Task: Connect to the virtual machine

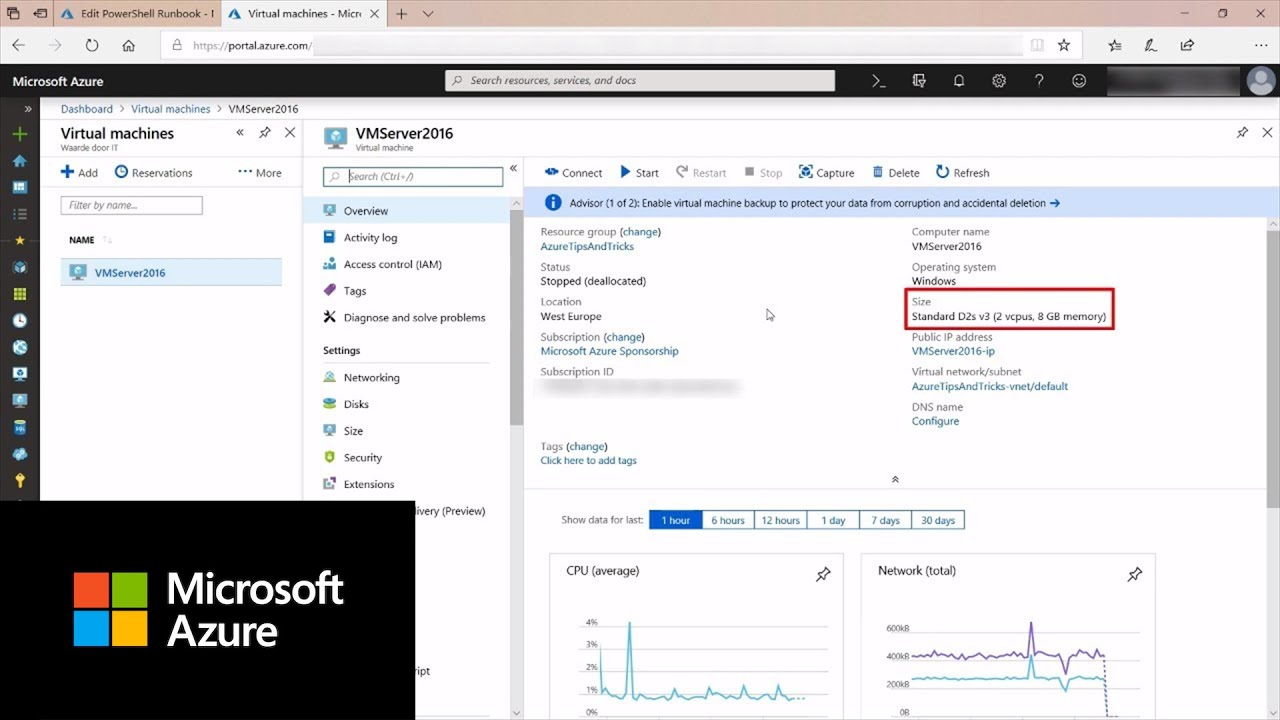Action: click(x=573, y=173)
